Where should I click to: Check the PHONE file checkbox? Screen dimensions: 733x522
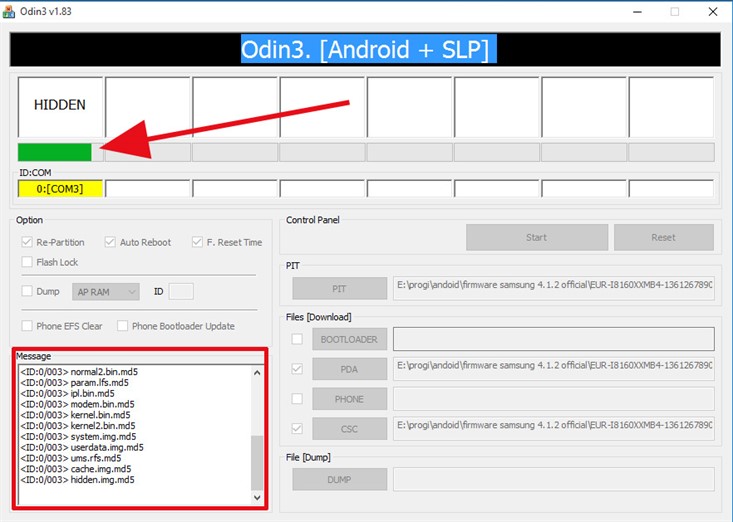[297, 399]
